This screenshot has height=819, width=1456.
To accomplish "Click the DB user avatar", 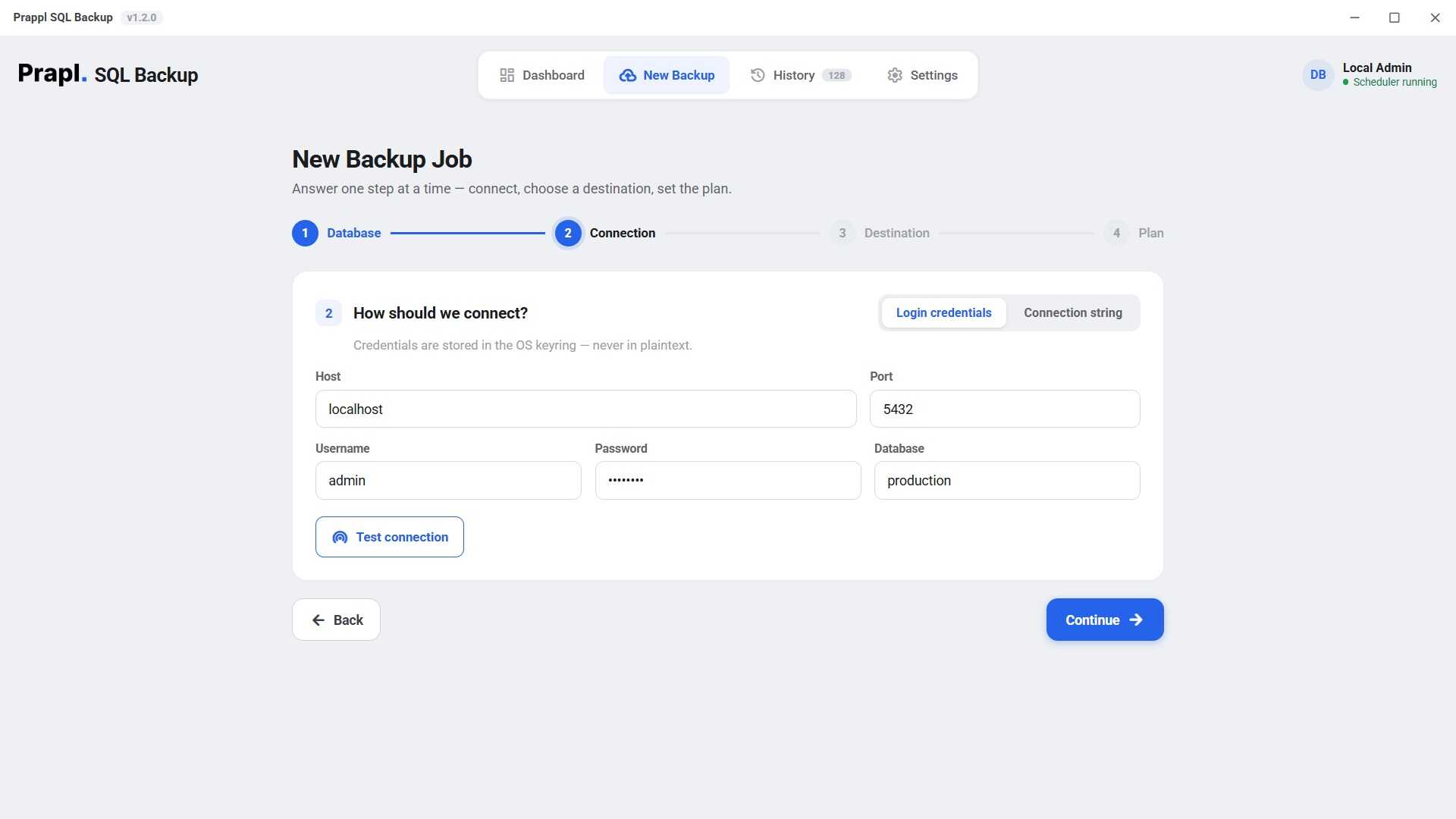I will pyautogui.click(x=1318, y=75).
